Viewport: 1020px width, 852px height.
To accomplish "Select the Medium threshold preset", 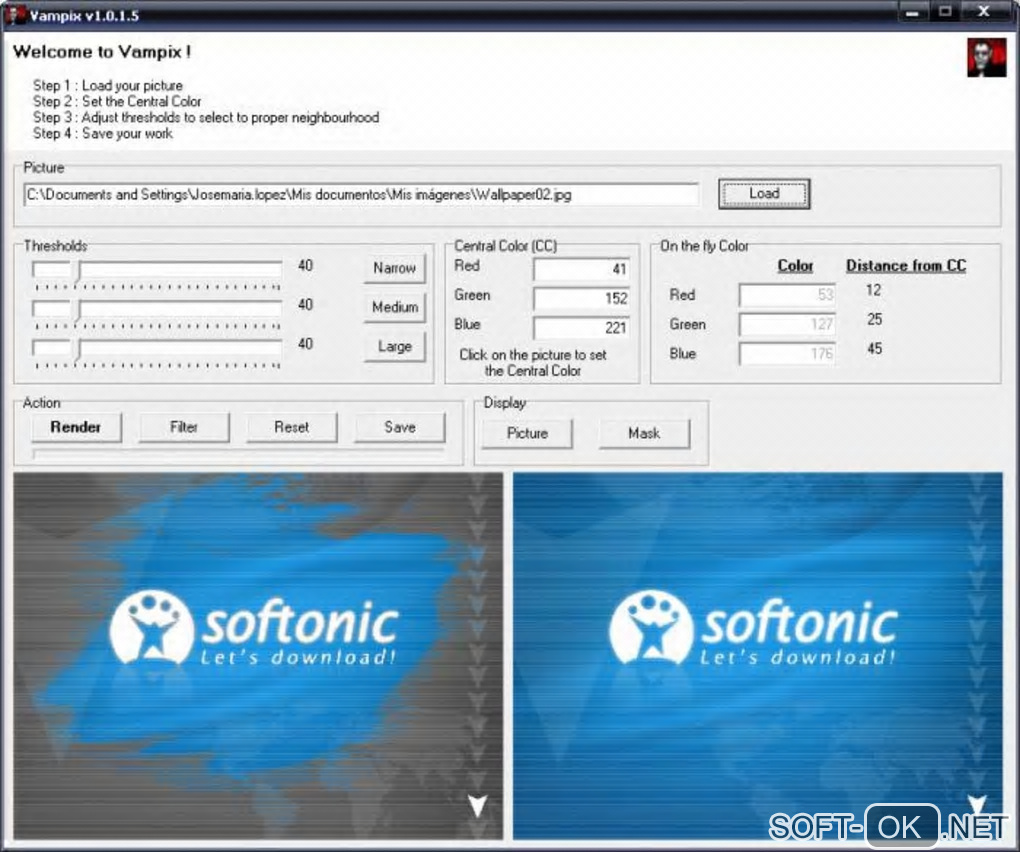I will [394, 307].
